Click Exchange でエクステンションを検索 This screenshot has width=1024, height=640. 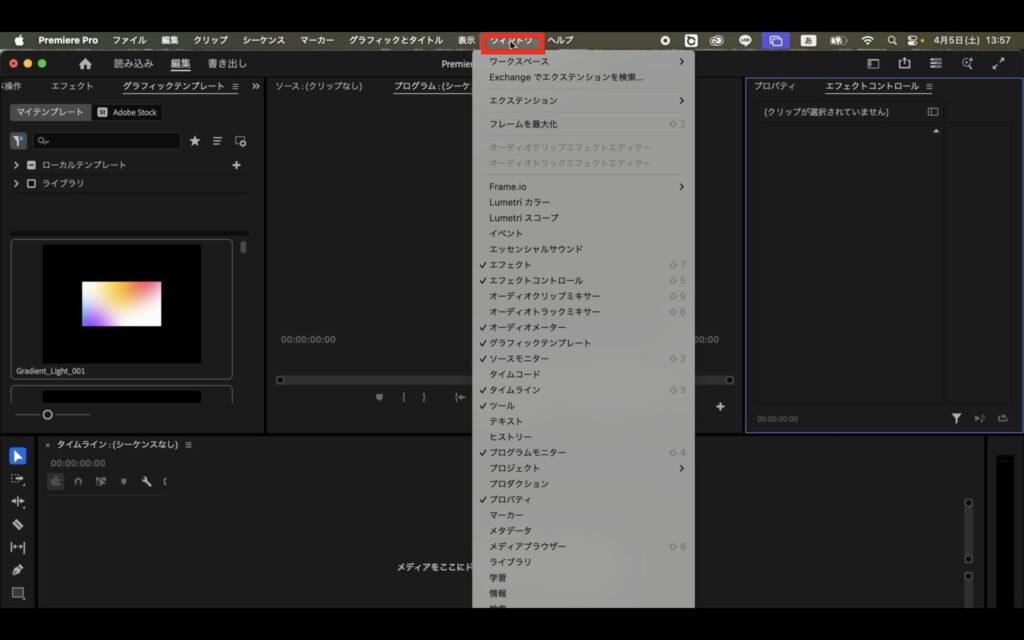pos(584,77)
